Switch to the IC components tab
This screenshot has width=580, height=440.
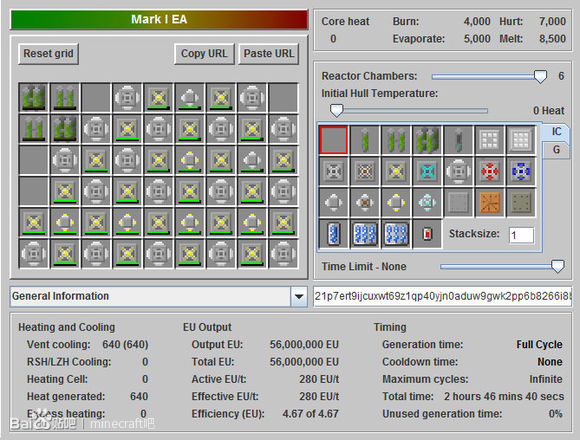click(x=556, y=132)
